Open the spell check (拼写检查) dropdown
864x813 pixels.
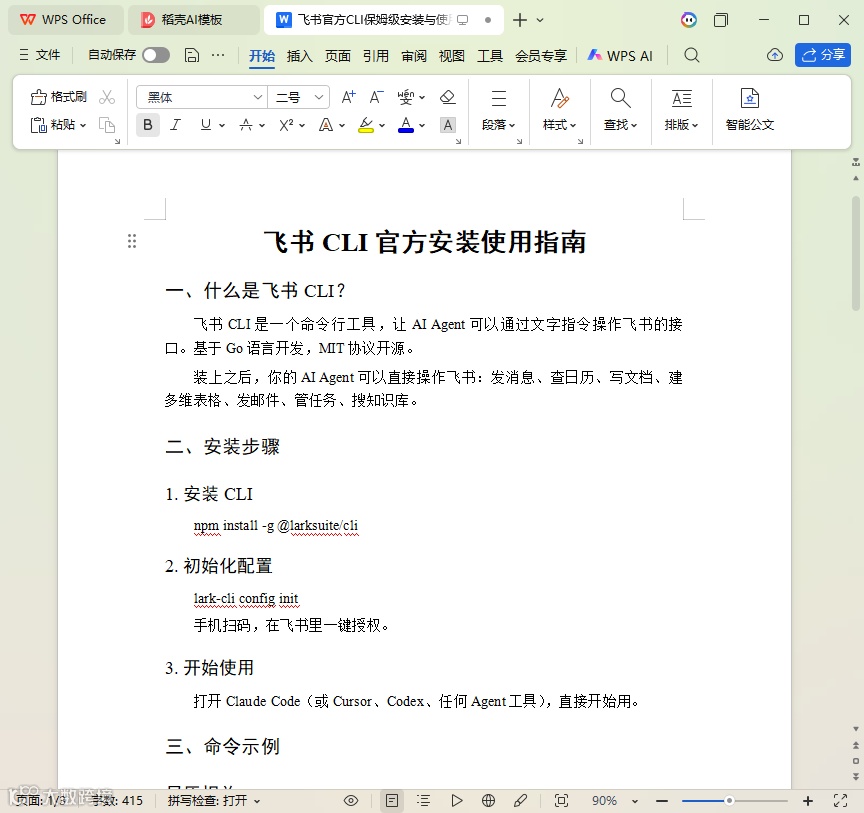pos(214,800)
